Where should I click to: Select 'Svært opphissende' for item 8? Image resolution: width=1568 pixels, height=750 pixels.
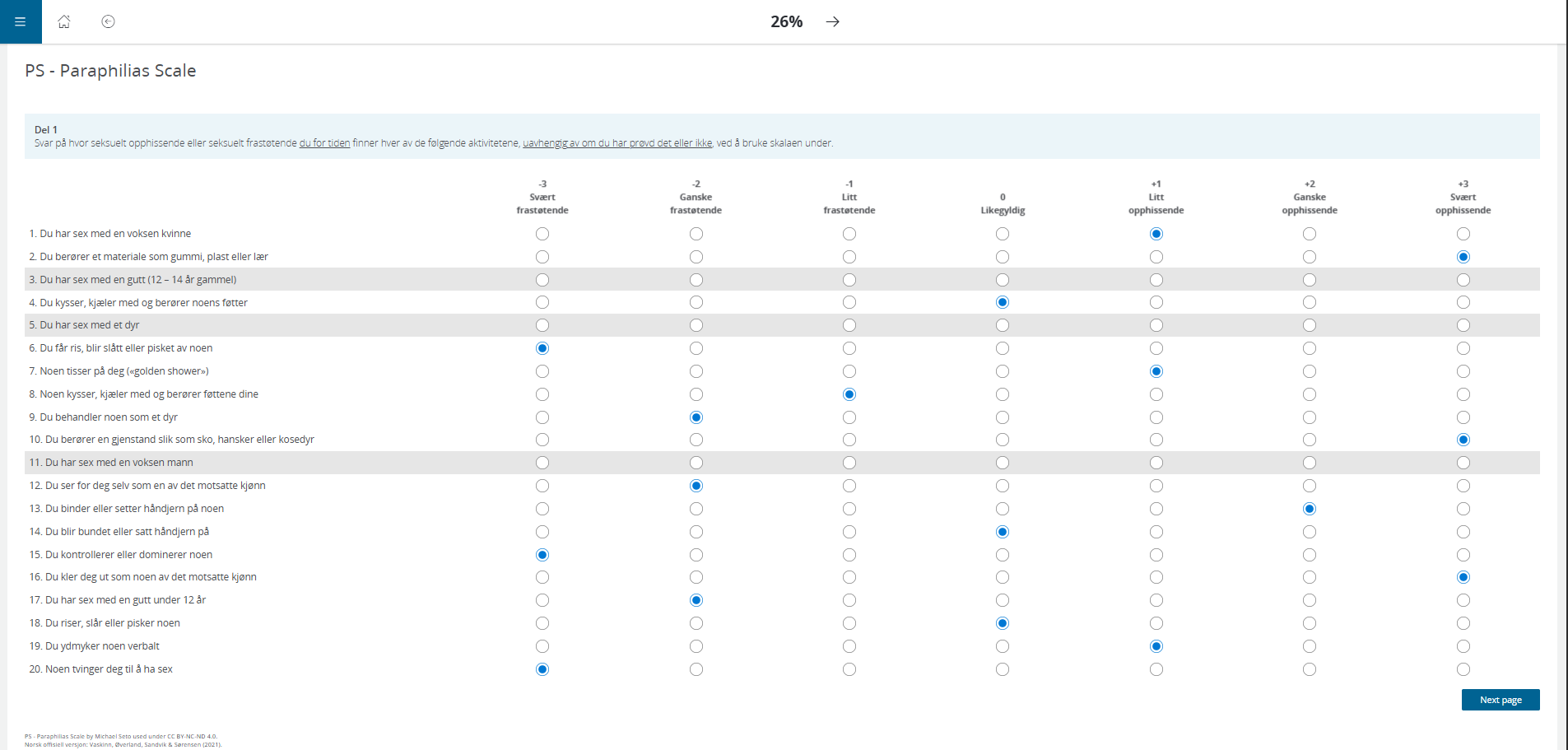click(x=1463, y=394)
